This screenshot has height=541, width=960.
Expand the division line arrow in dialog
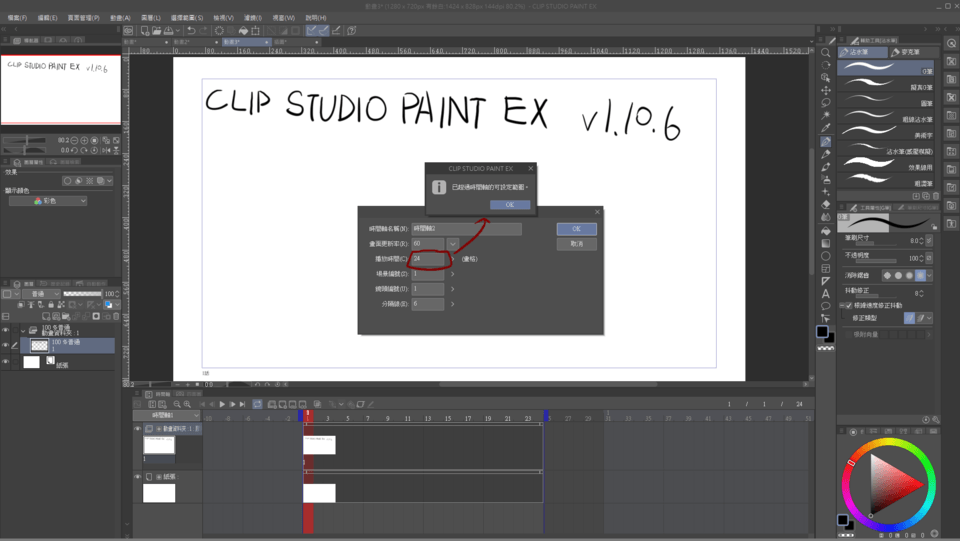click(452, 304)
